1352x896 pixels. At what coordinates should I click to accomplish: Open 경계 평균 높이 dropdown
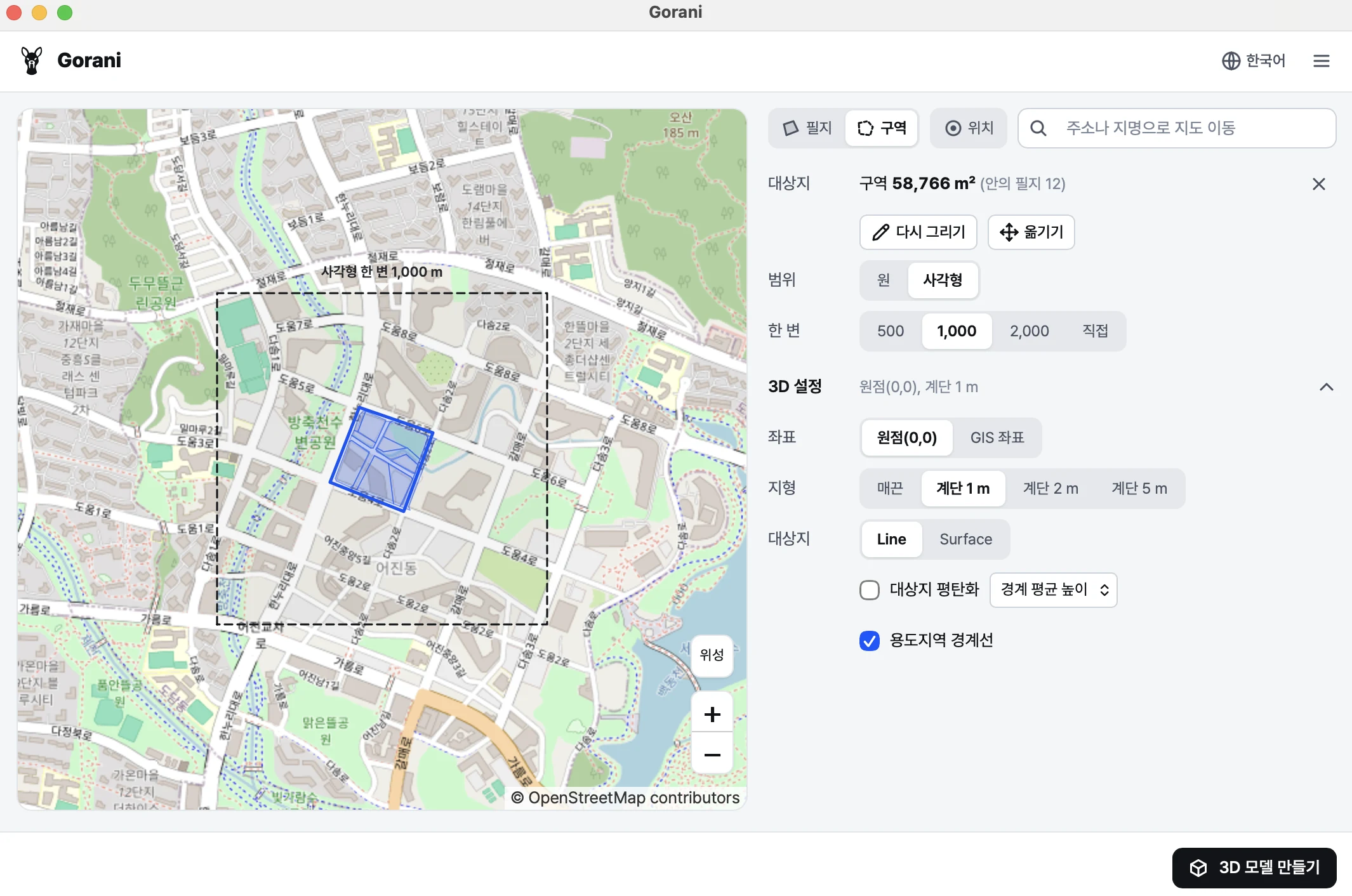[1054, 590]
